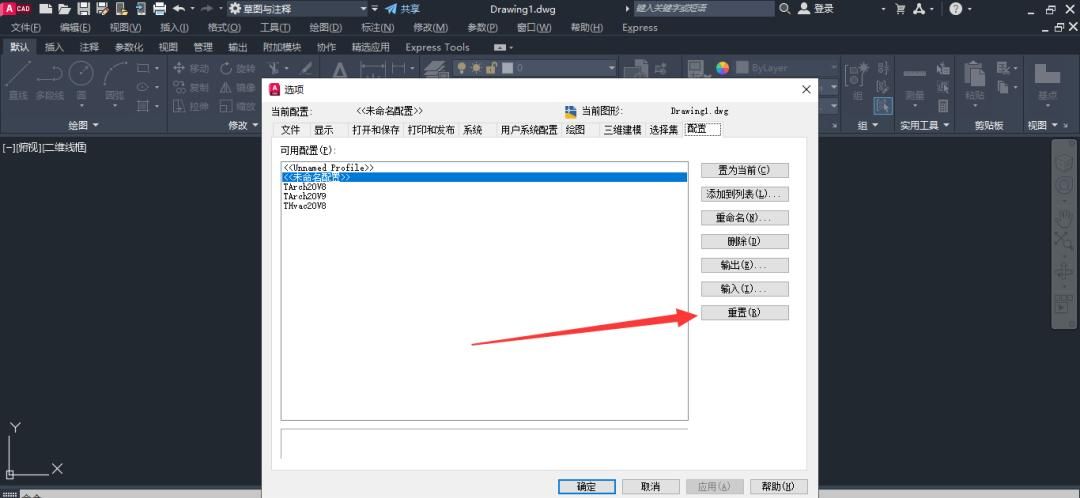The width and height of the screenshot is (1080, 498).
Task: Open the 工具(T) menu
Action: (275, 28)
